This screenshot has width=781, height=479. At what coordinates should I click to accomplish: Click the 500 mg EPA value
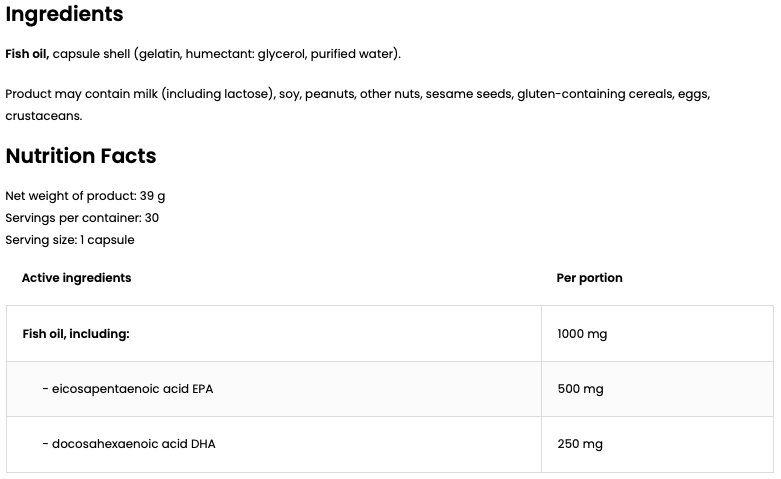coord(580,389)
